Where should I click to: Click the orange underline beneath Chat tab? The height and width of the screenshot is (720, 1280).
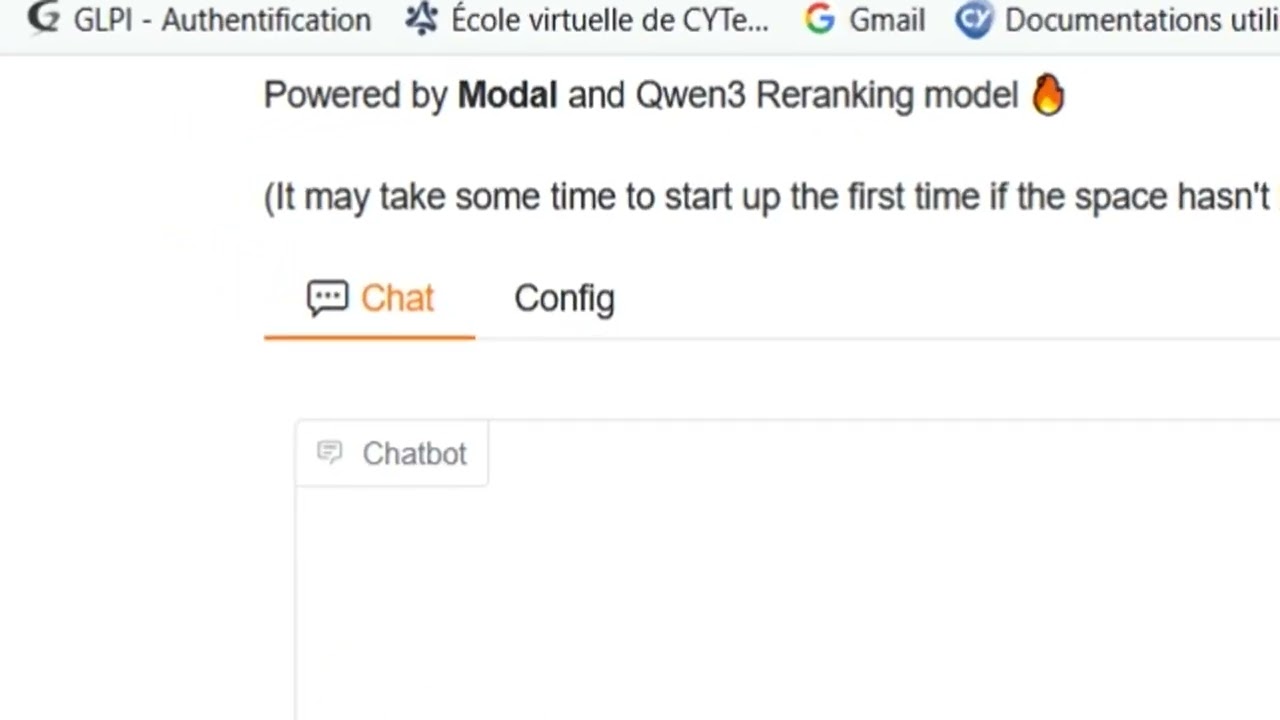pyautogui.click(x=369, y=337)
